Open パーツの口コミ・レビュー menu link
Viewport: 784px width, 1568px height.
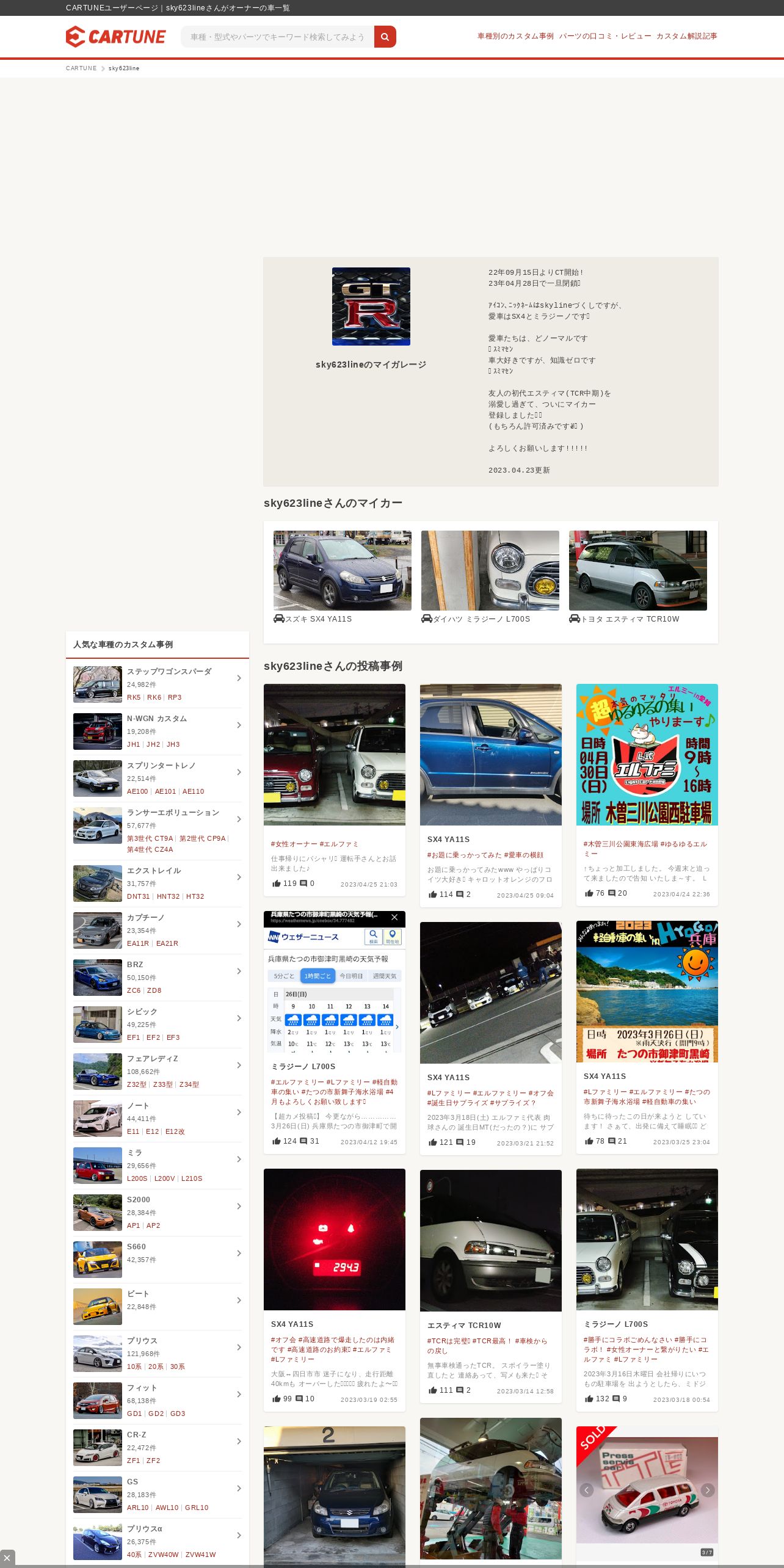tap(605, 36)
